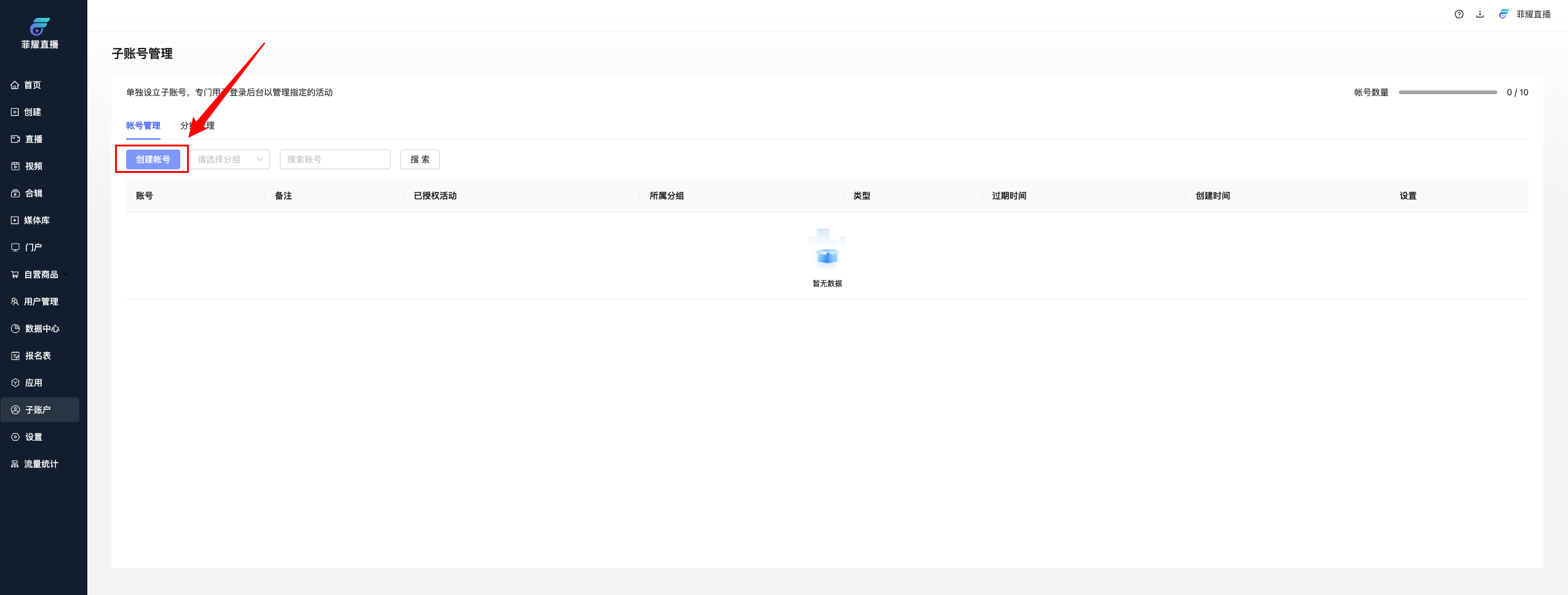
Task: Focus the 搜索账号 input field
Action: pyautogui.click(x=335, y=159)
